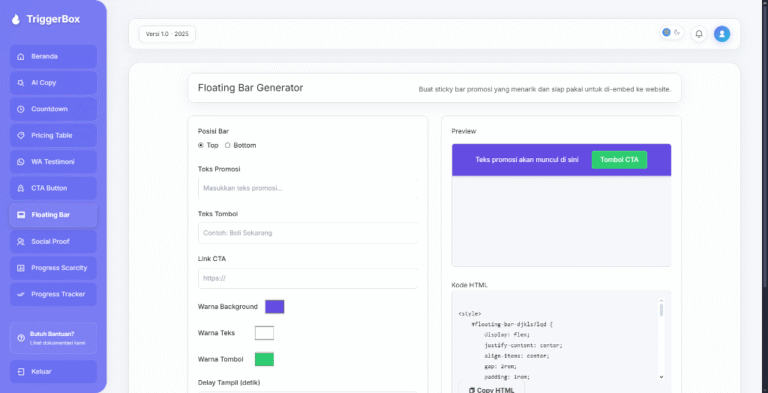768x393 pixels.
Task: Click the WA Testimoni WhatsApp icon
Action: coord(21,162)
